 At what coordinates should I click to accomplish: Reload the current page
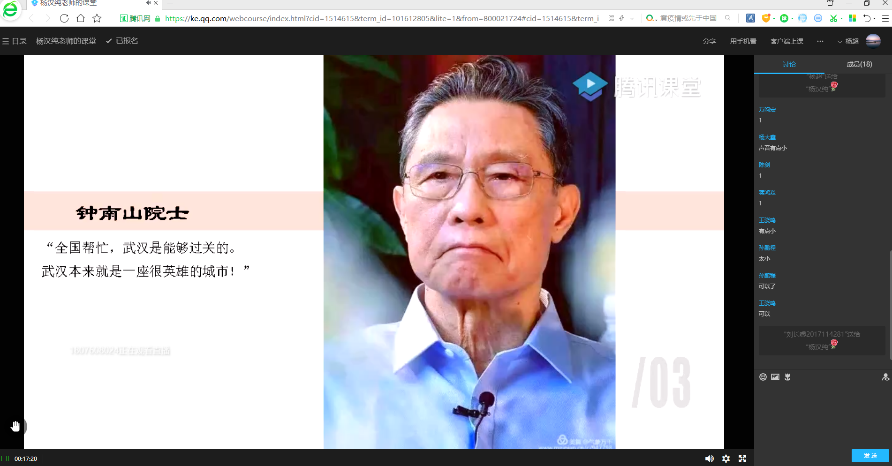pyautogui.click(x=64, y=18)
